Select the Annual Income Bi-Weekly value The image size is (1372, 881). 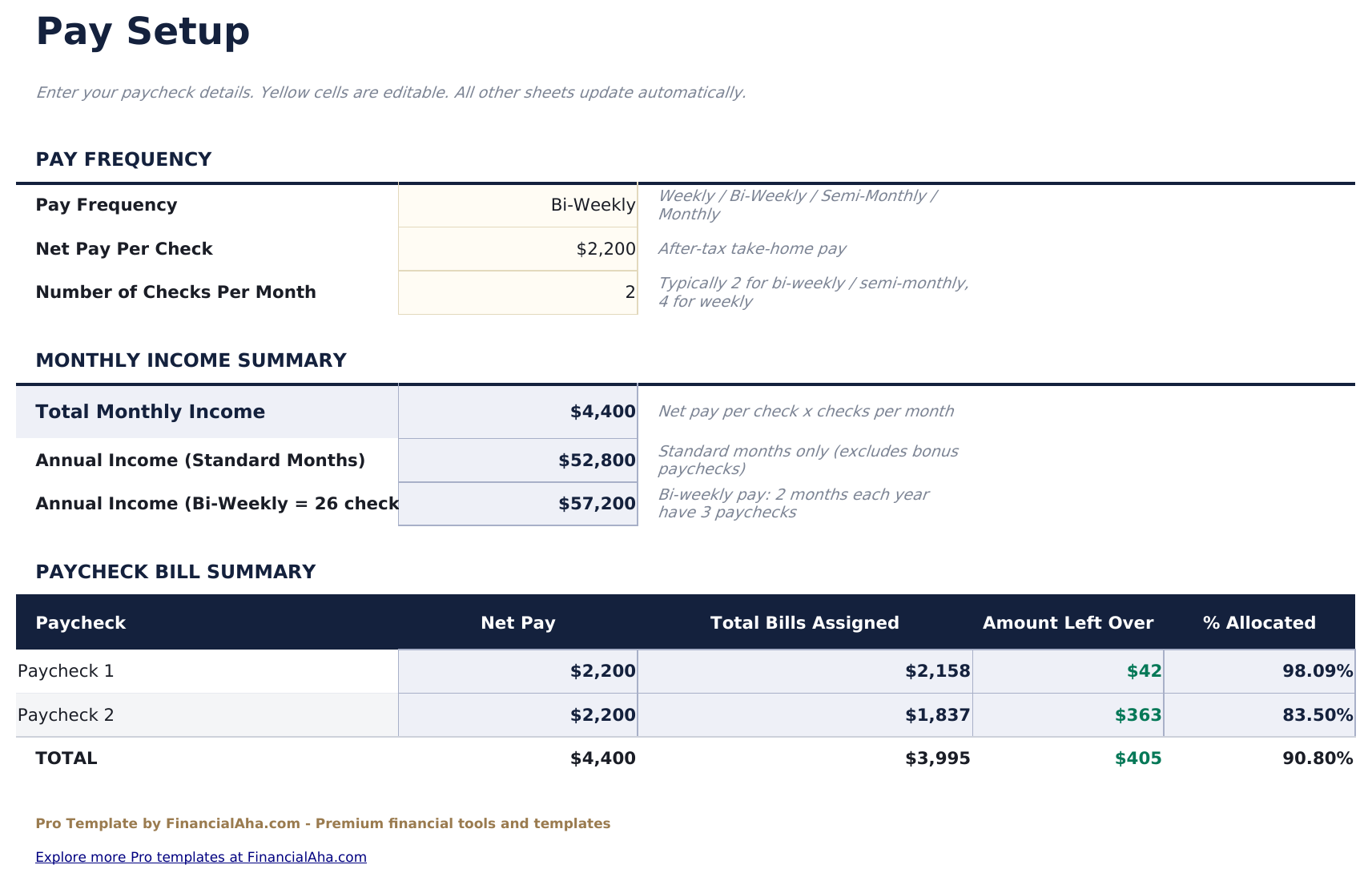pos(517,503)
